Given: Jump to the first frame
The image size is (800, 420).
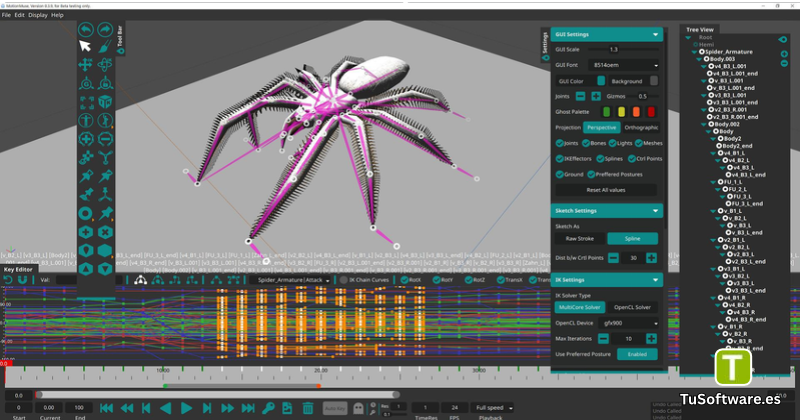Looking at the screenshot, I should [106, 408].
